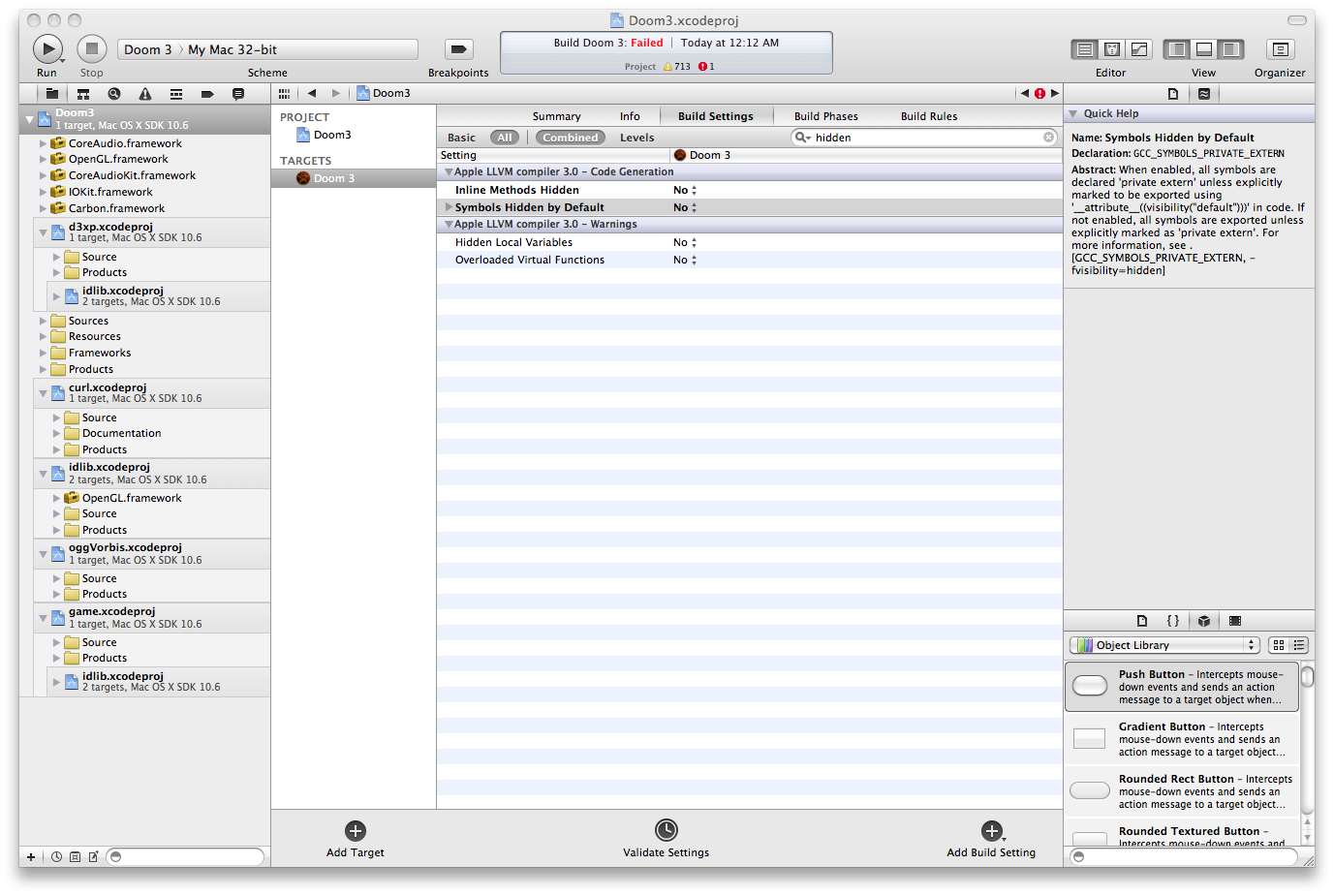This screenshot has width=1334, height=896.
Task: Open the Build Rules tab
Action: point(929,116)
